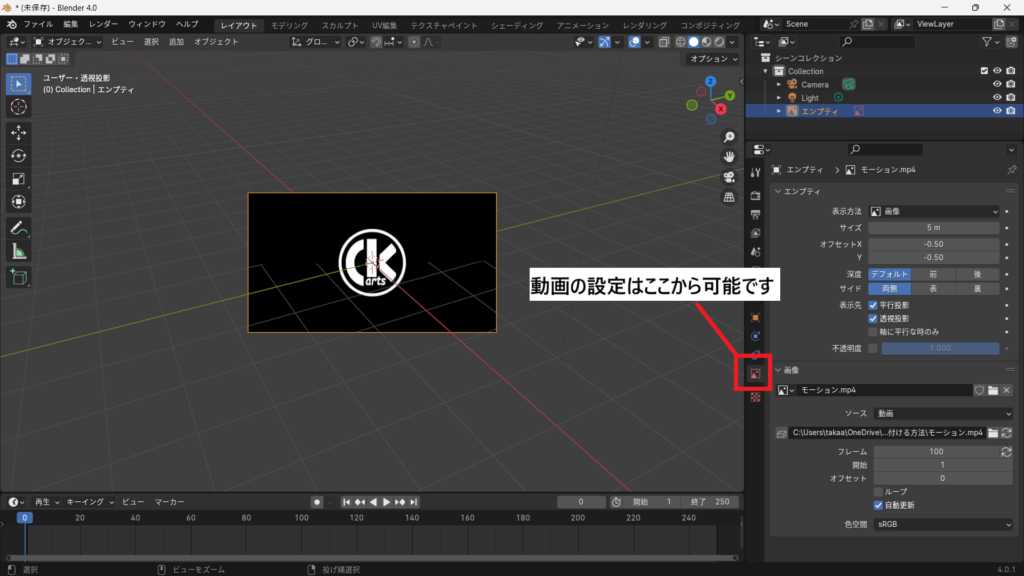The image size is (1024, 576).
Task: Open the image data properties tab
Action: pyautogui.click(x=756, y=373)
